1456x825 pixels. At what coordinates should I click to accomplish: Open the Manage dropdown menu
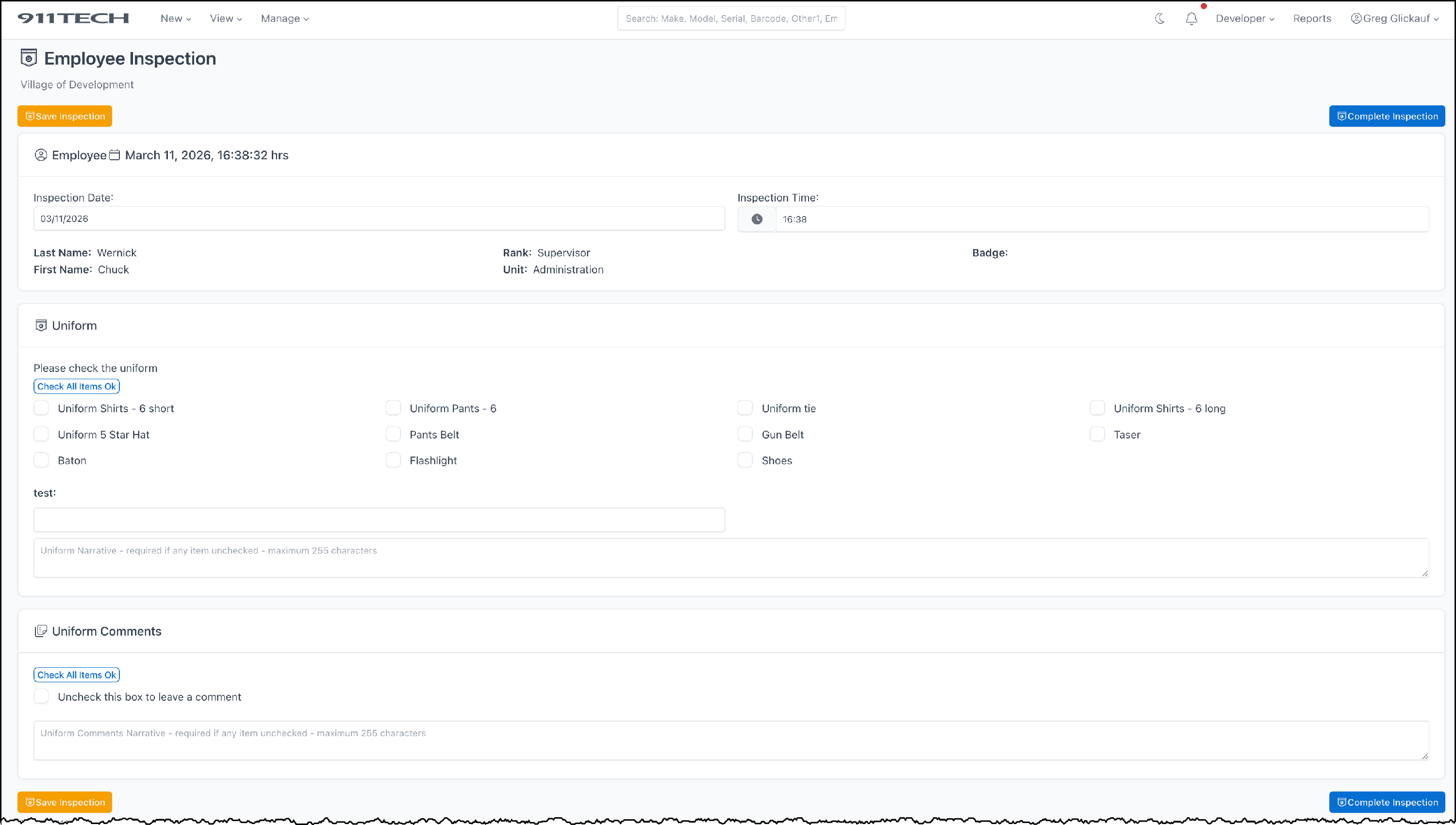pos(284,19)
